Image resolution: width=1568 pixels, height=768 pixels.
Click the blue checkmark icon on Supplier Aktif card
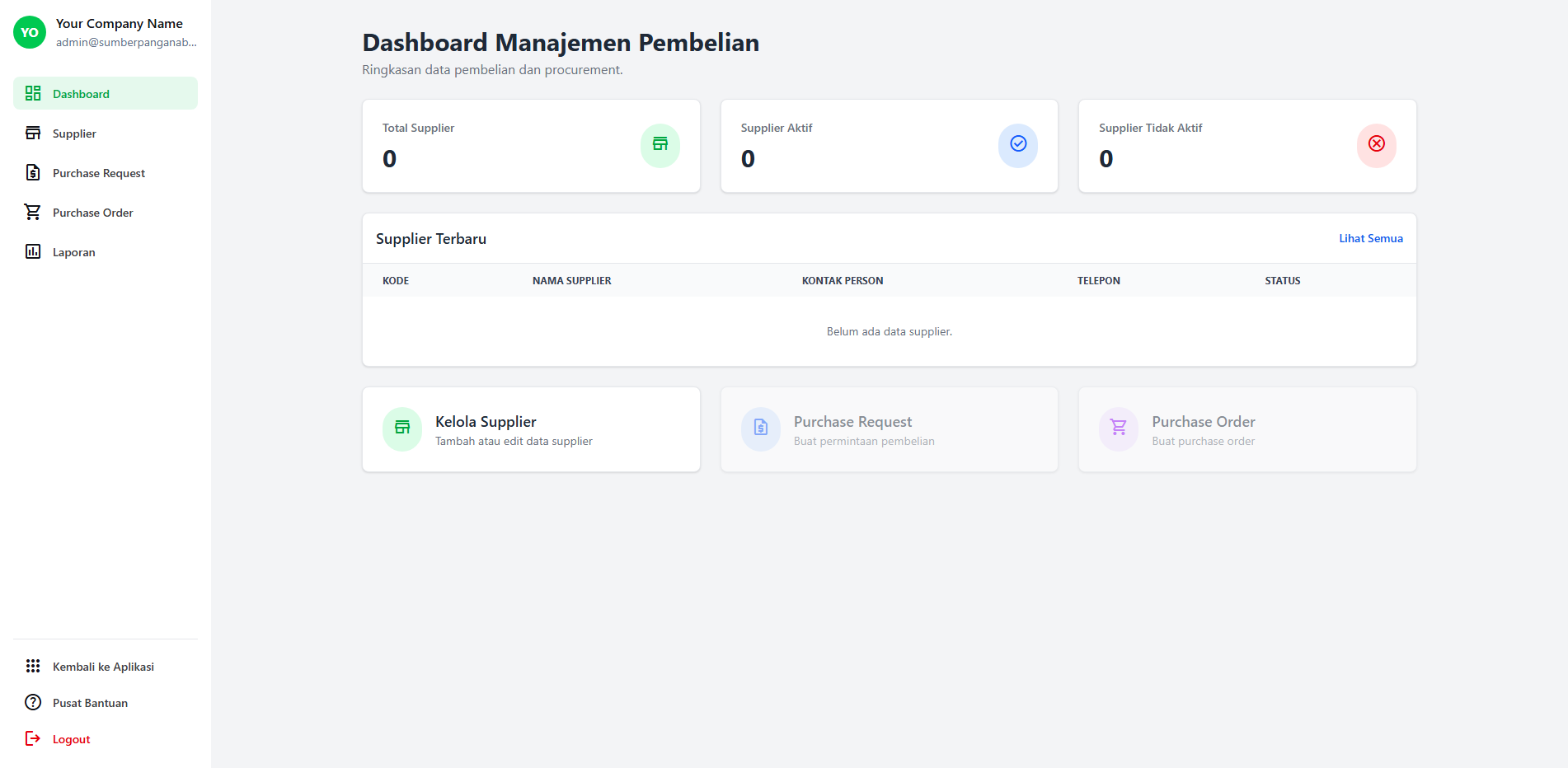[x=1017, y=145]
